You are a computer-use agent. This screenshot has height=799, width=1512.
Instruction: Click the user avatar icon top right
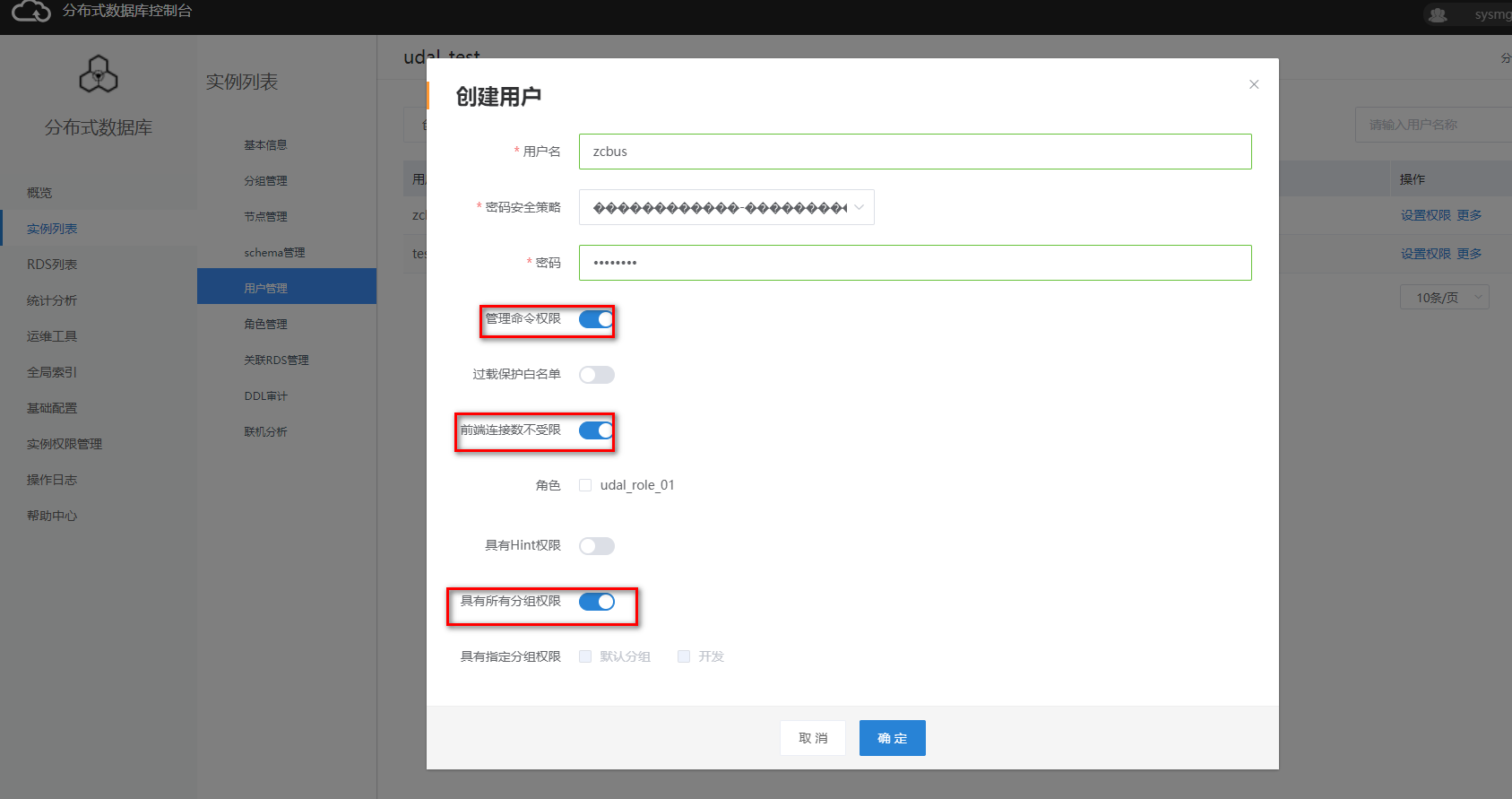[x=1438, y=15]
